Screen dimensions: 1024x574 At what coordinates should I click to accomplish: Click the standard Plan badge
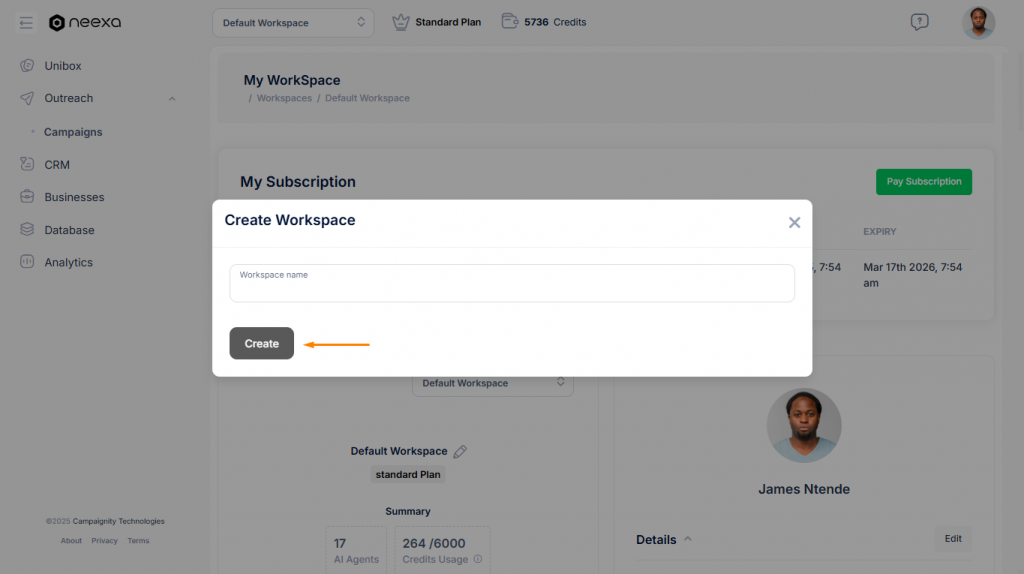(x=408, y=475)
